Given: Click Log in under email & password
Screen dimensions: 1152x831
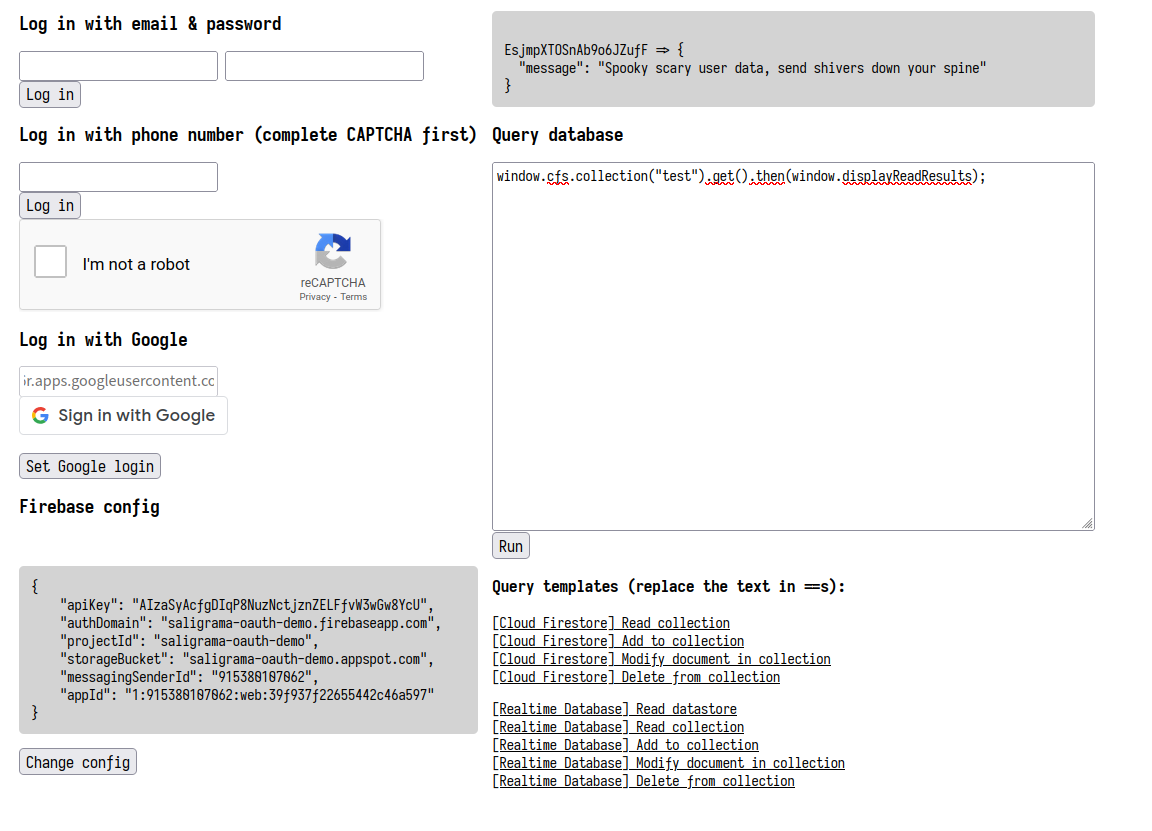Looking at the screenshot, I should 50,95.
